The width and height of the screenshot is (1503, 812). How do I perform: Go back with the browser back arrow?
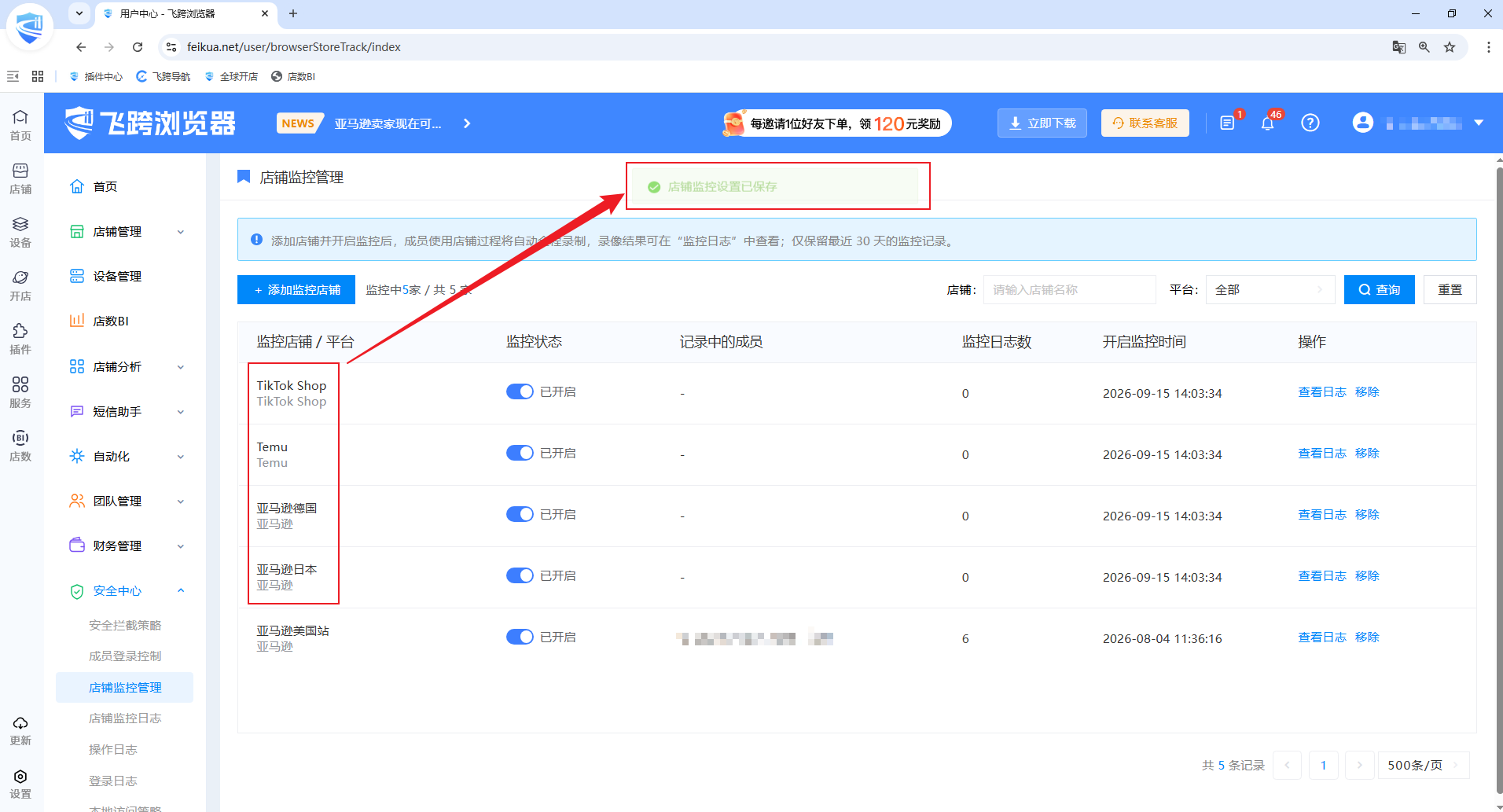pos(81,47)
